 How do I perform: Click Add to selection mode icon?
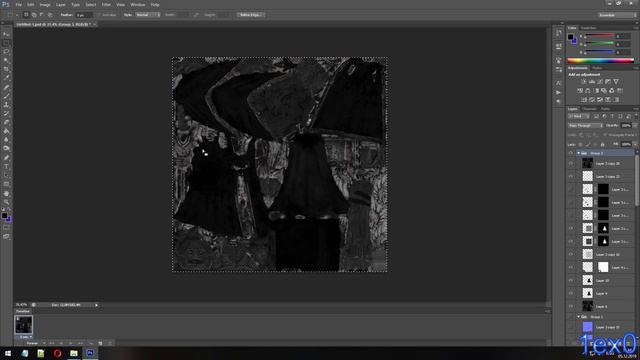(x=34, y=15)
